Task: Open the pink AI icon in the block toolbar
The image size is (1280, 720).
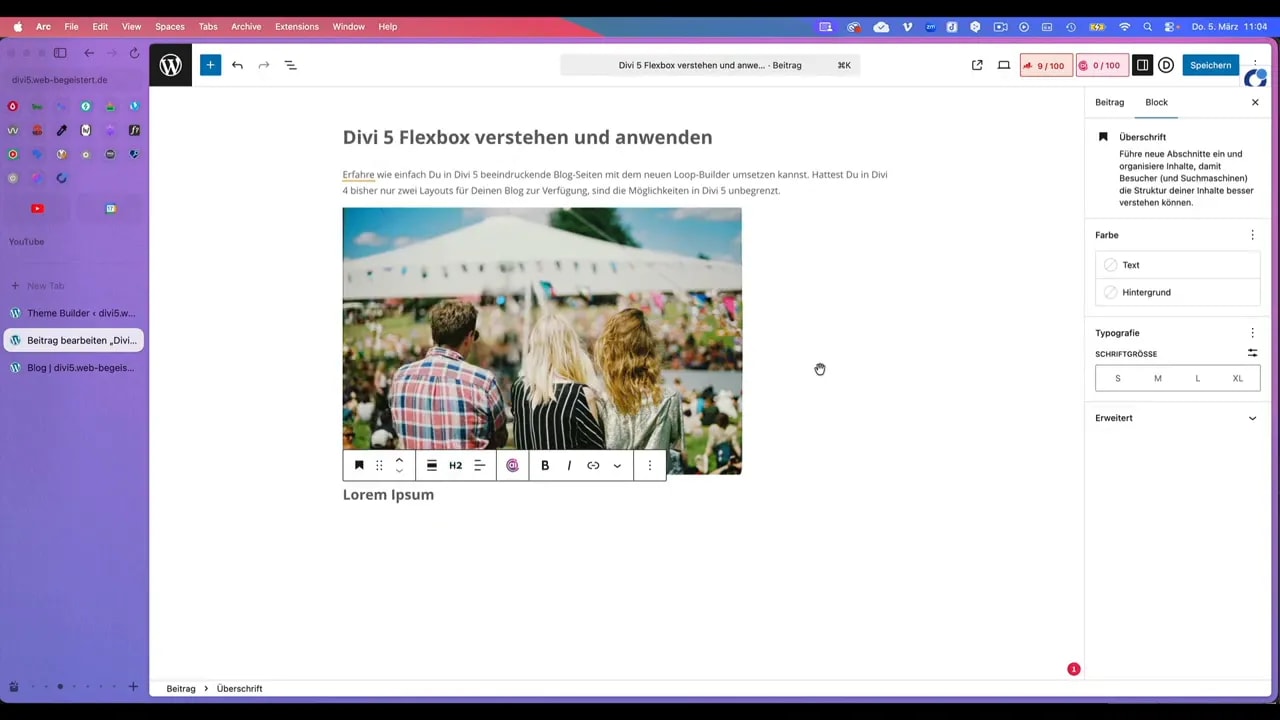Action: point(512,465)
